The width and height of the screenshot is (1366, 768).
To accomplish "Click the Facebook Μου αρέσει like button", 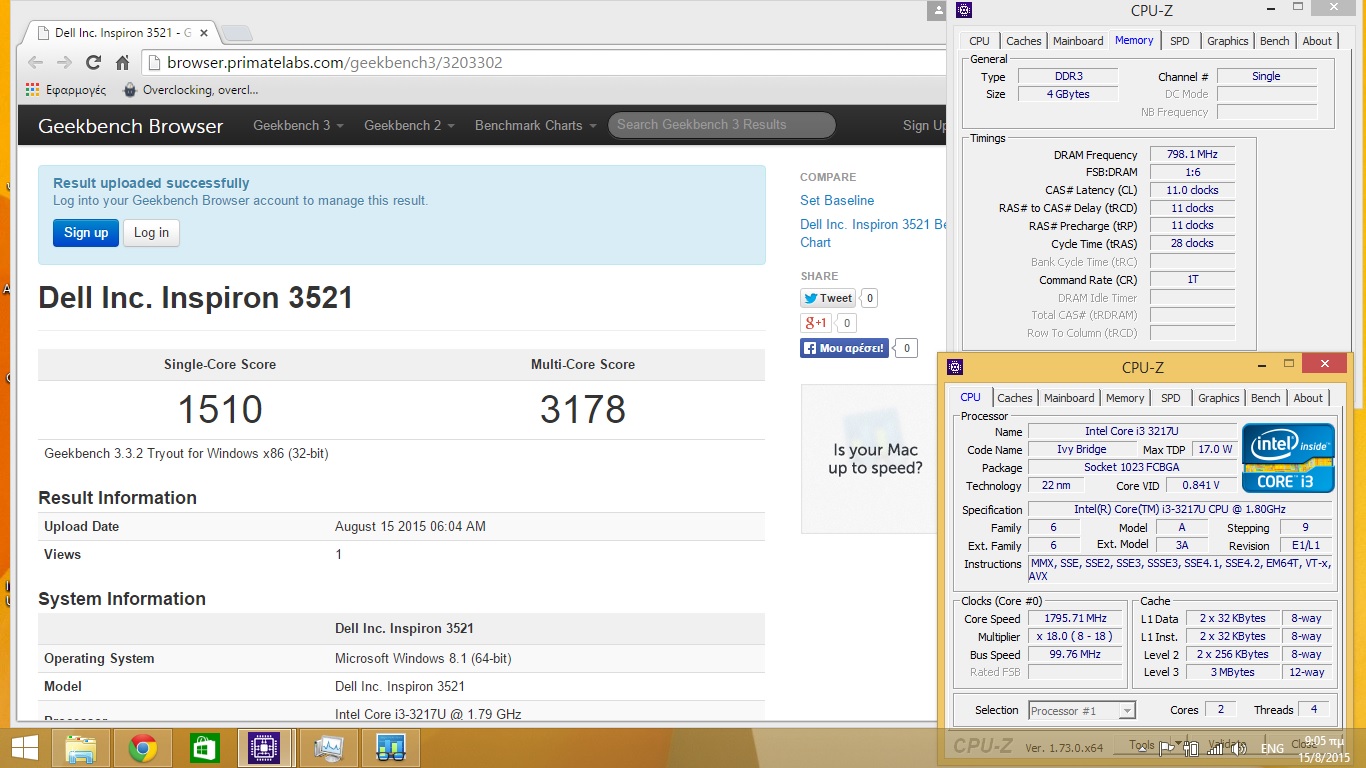I will point(844,348).
